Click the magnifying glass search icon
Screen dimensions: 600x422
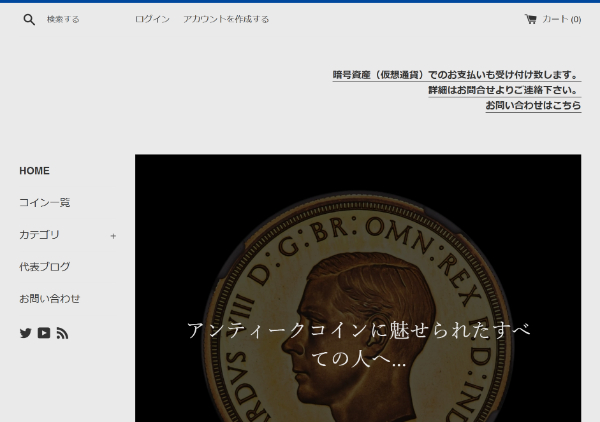tap(29, 19)
